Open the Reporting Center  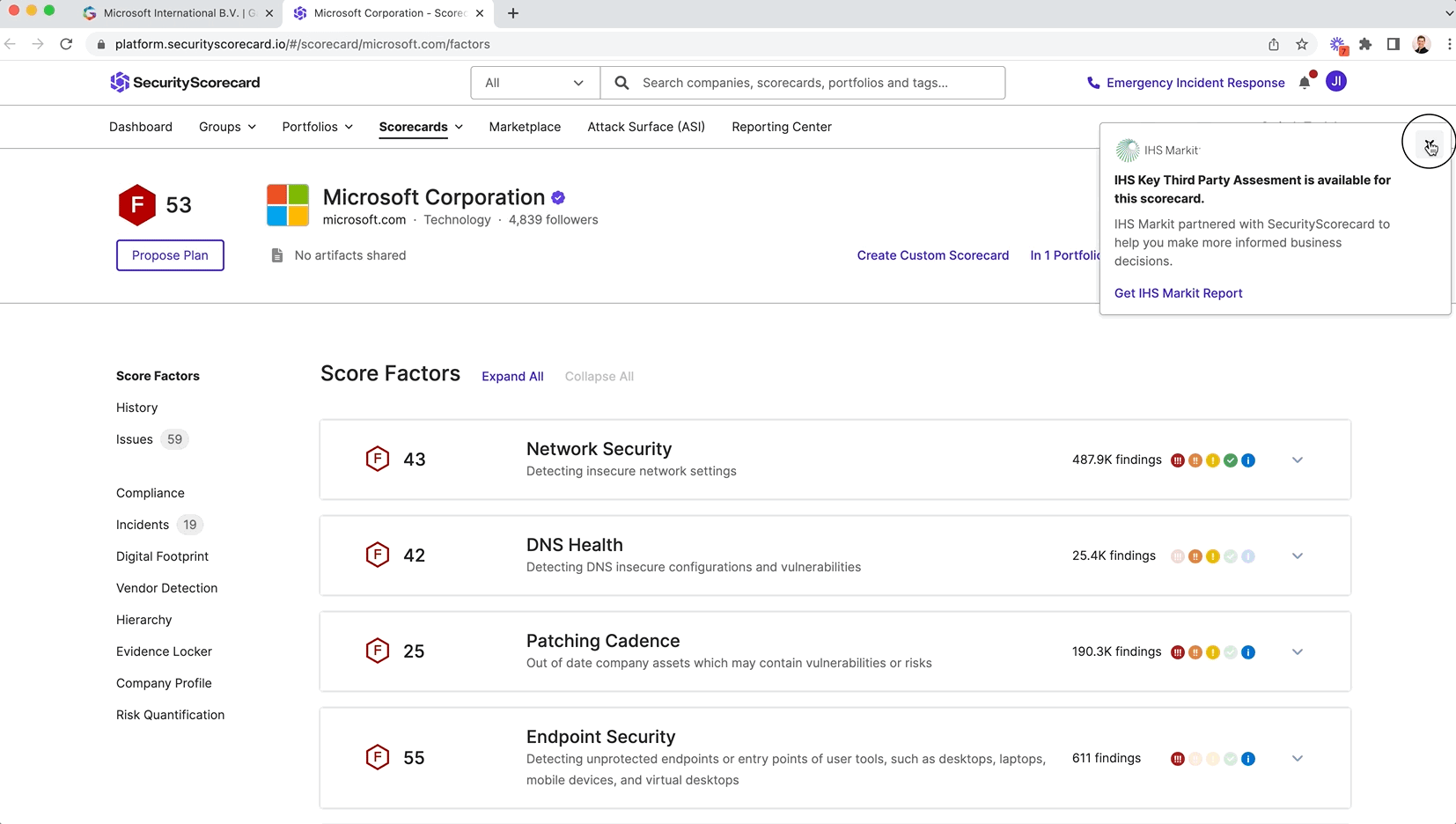pos(782,127)
